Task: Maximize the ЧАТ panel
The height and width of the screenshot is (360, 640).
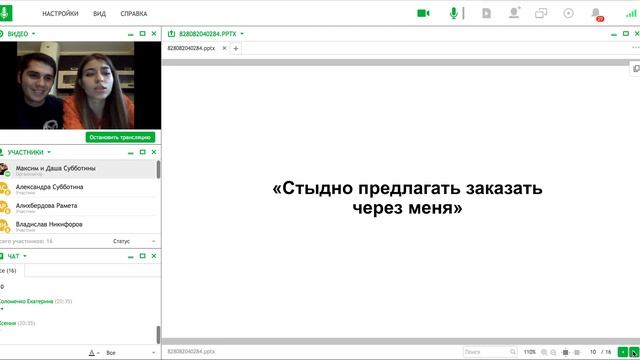Action: 142,256
